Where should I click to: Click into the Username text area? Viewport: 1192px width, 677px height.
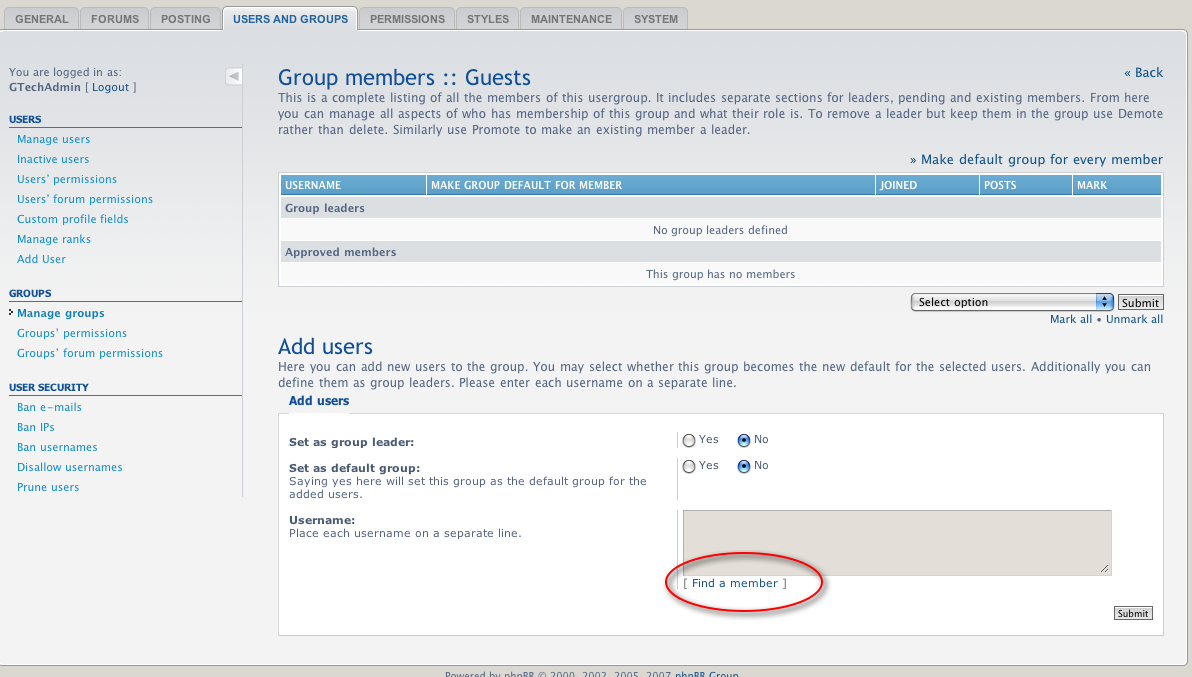897,543
